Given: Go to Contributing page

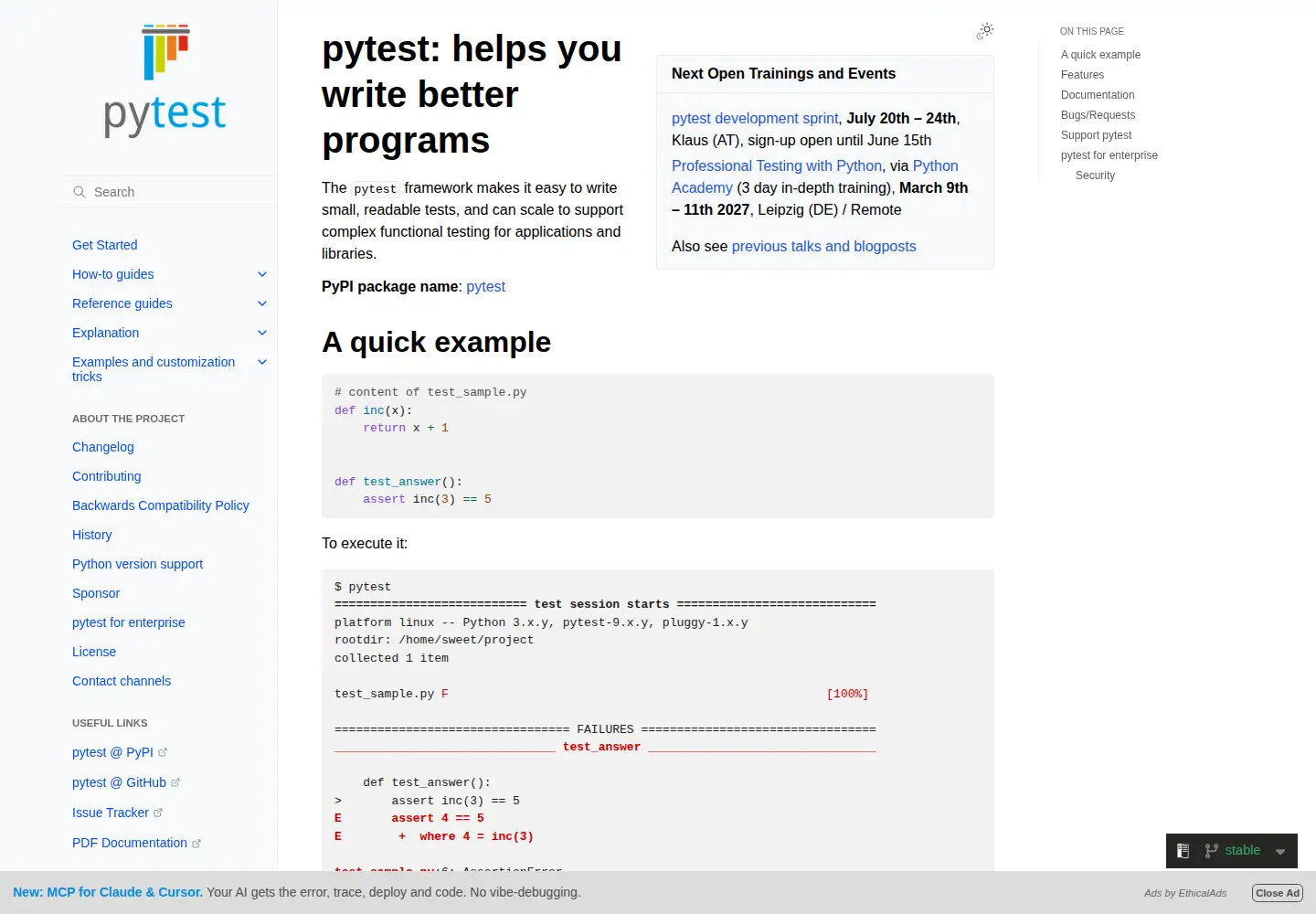Looking at the screenshot, I should tap(107, 476).
